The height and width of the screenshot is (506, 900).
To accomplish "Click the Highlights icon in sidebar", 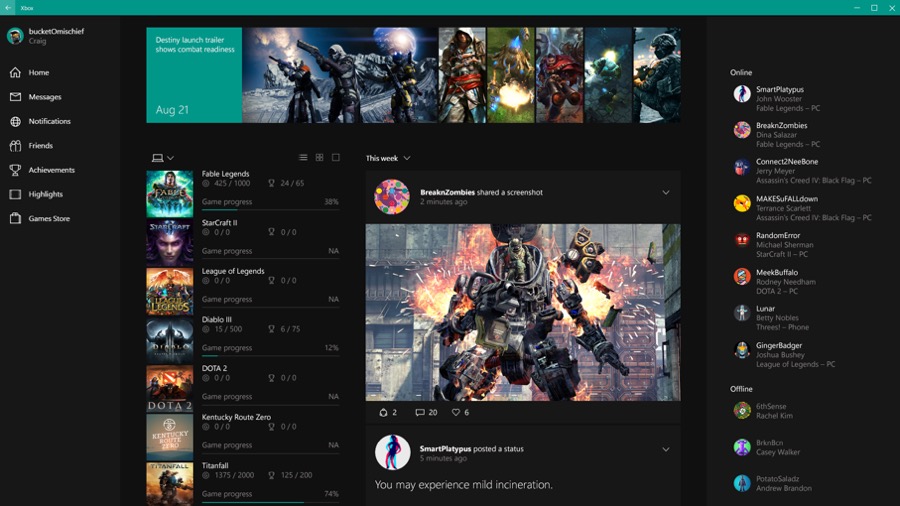I will [15, 194].
